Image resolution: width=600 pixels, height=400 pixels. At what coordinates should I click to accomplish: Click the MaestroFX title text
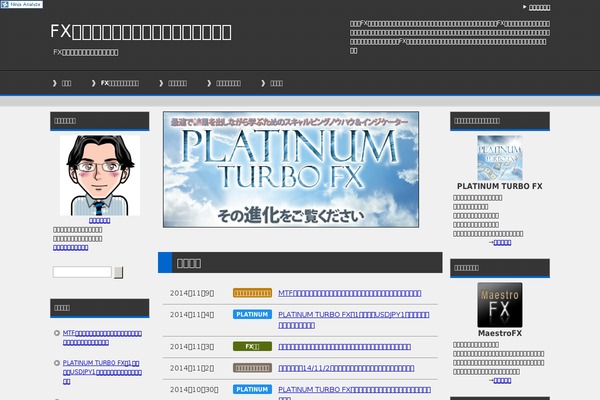coord(500,333)
